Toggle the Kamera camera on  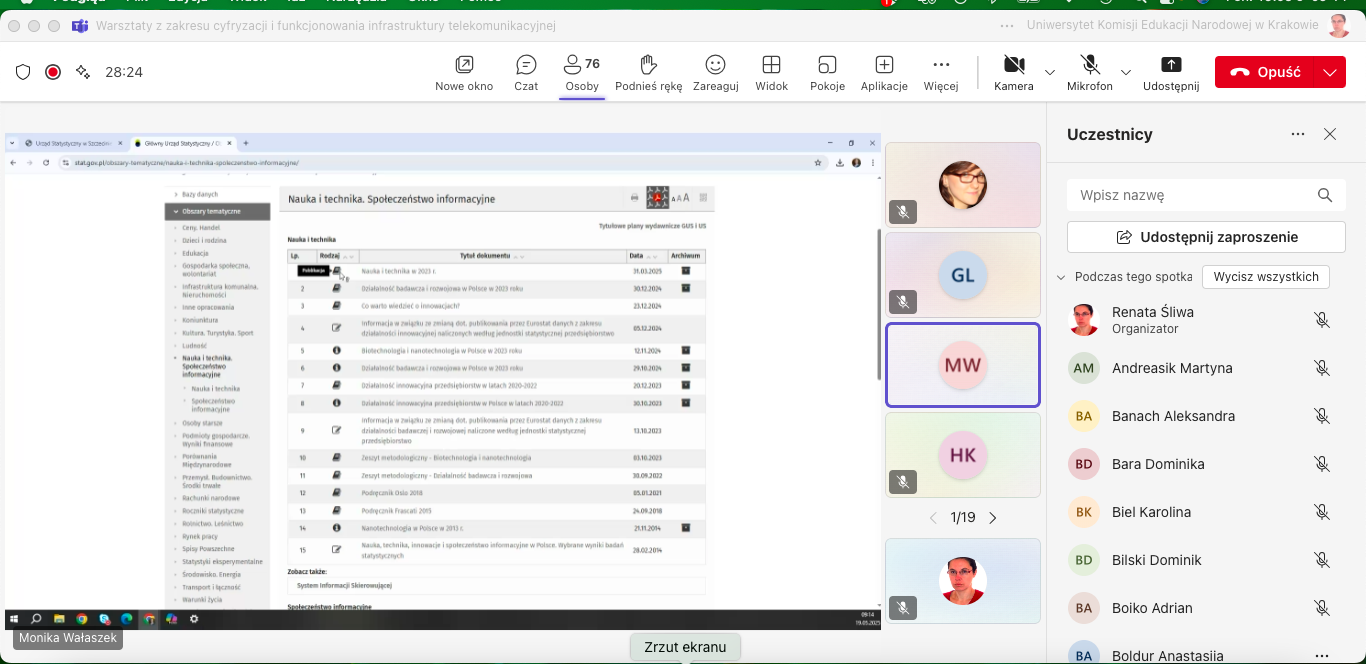1013,72
